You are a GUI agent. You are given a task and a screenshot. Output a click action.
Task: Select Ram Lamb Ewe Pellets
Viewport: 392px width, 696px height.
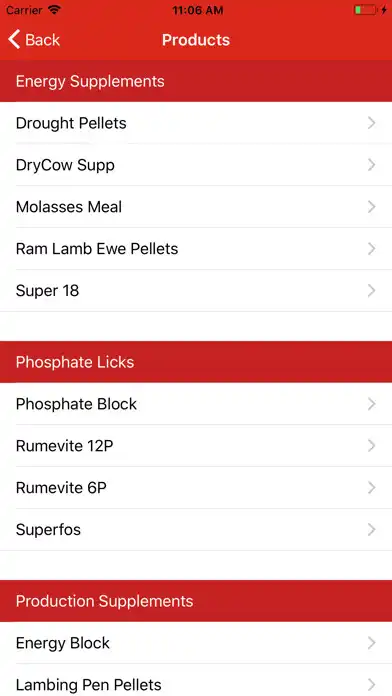pos(196,249)
